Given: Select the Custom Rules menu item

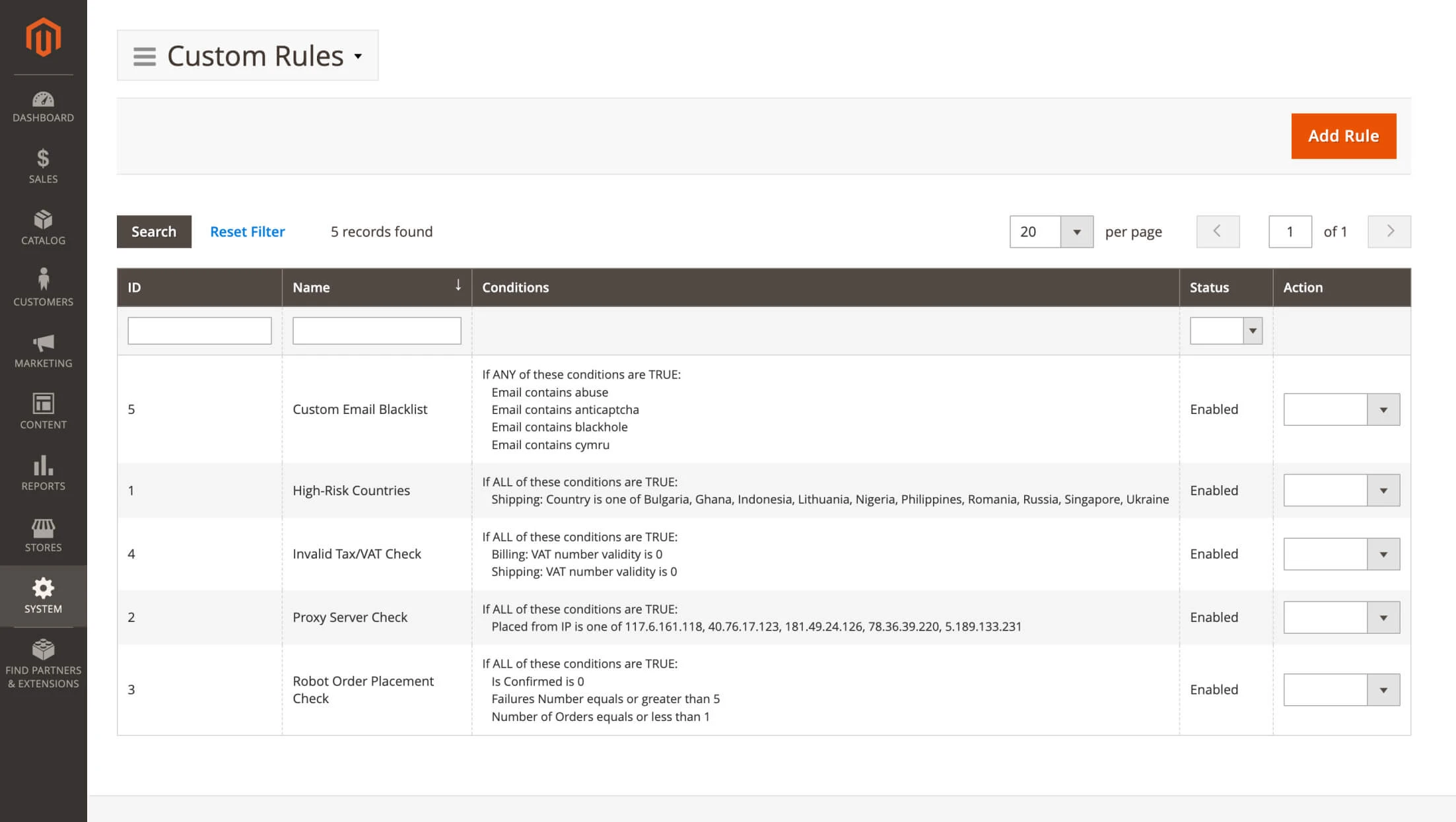Looking at the screenshot, I should (247, 56).
